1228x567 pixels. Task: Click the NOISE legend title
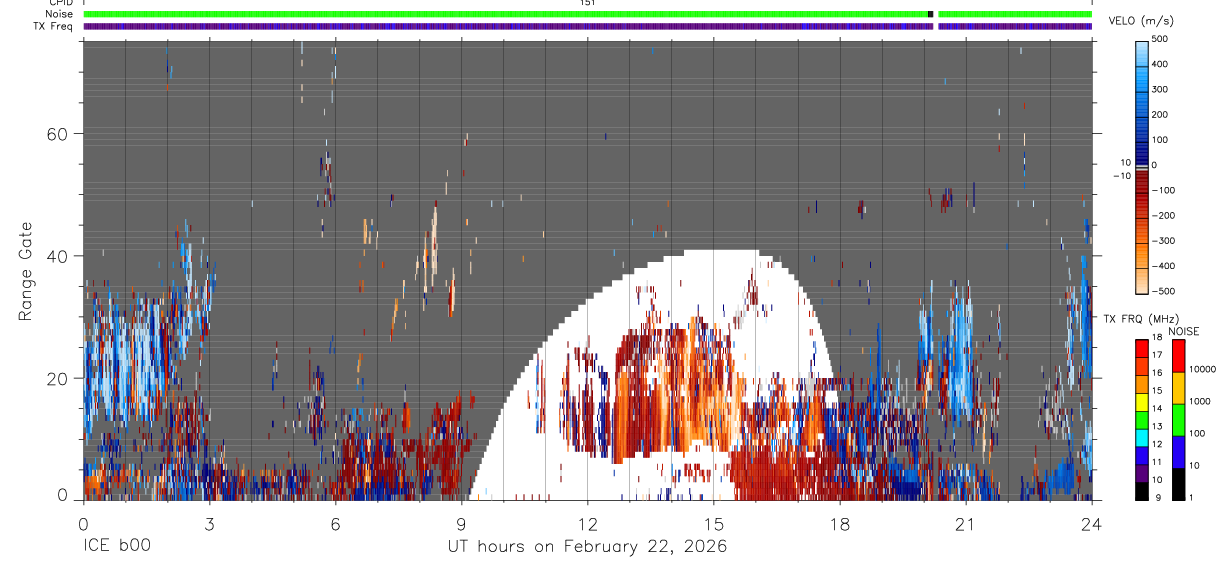point(1184,331)
